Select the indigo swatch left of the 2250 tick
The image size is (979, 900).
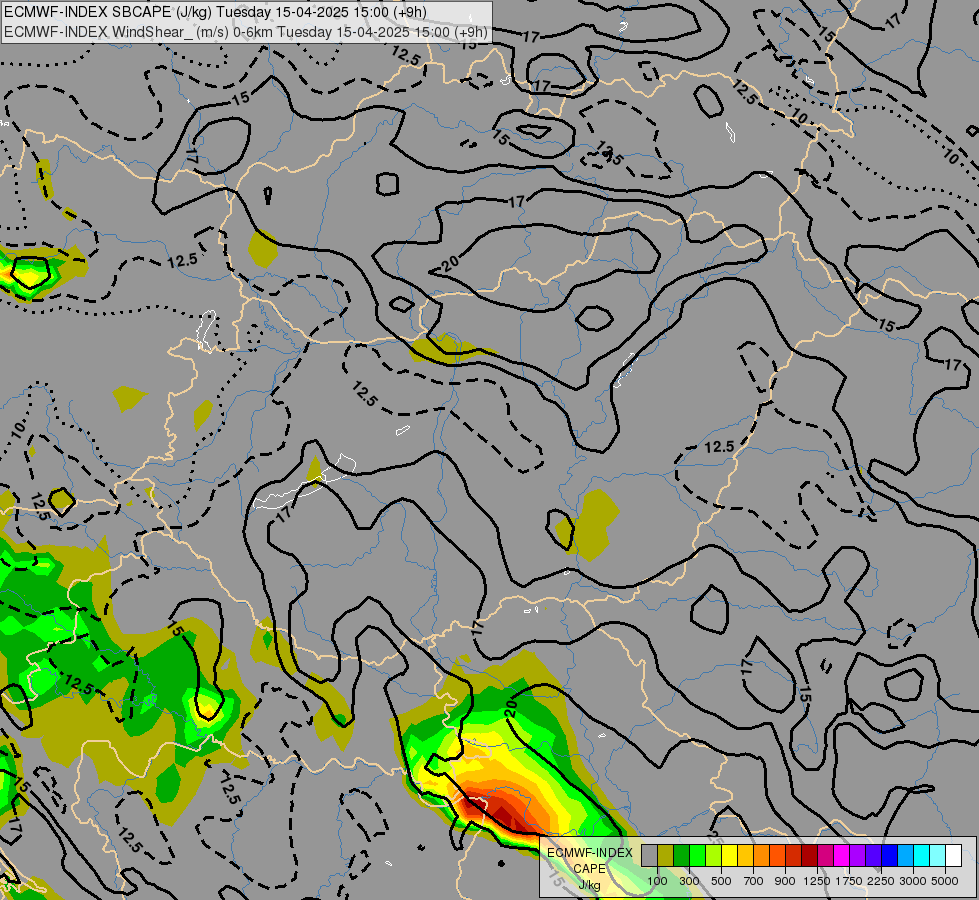pyautogui.click(x=873, y=855)
